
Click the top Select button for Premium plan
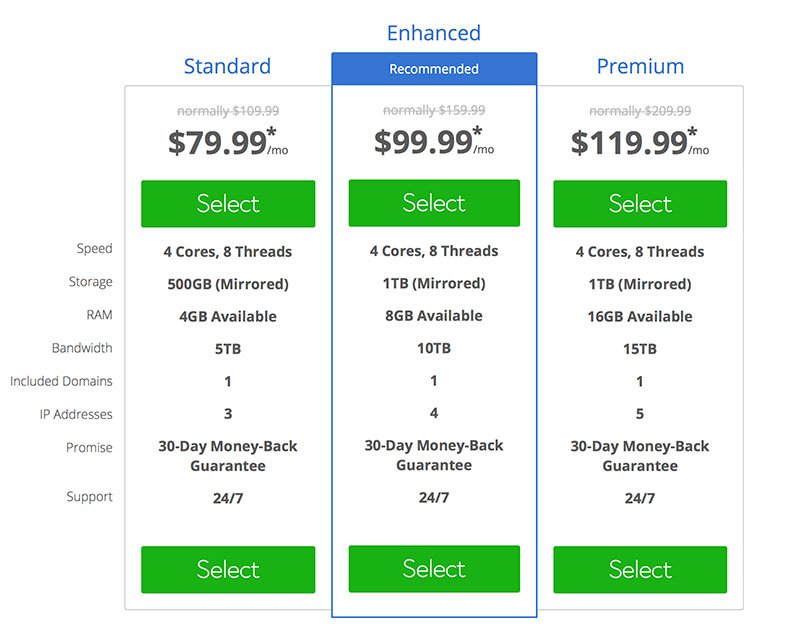coord(640,204)
